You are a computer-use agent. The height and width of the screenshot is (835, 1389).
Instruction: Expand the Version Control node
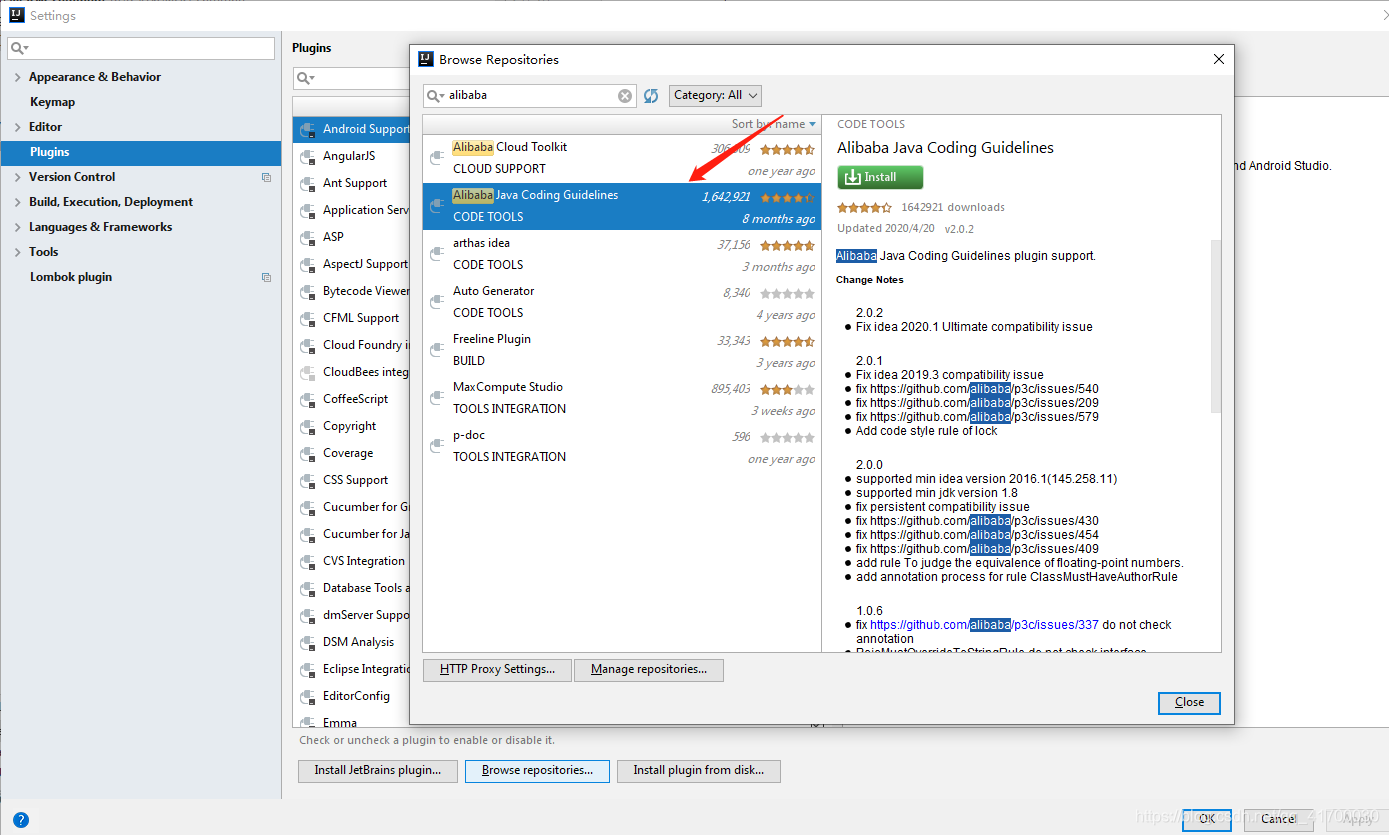pyautogui.click(x=17, y=177)
